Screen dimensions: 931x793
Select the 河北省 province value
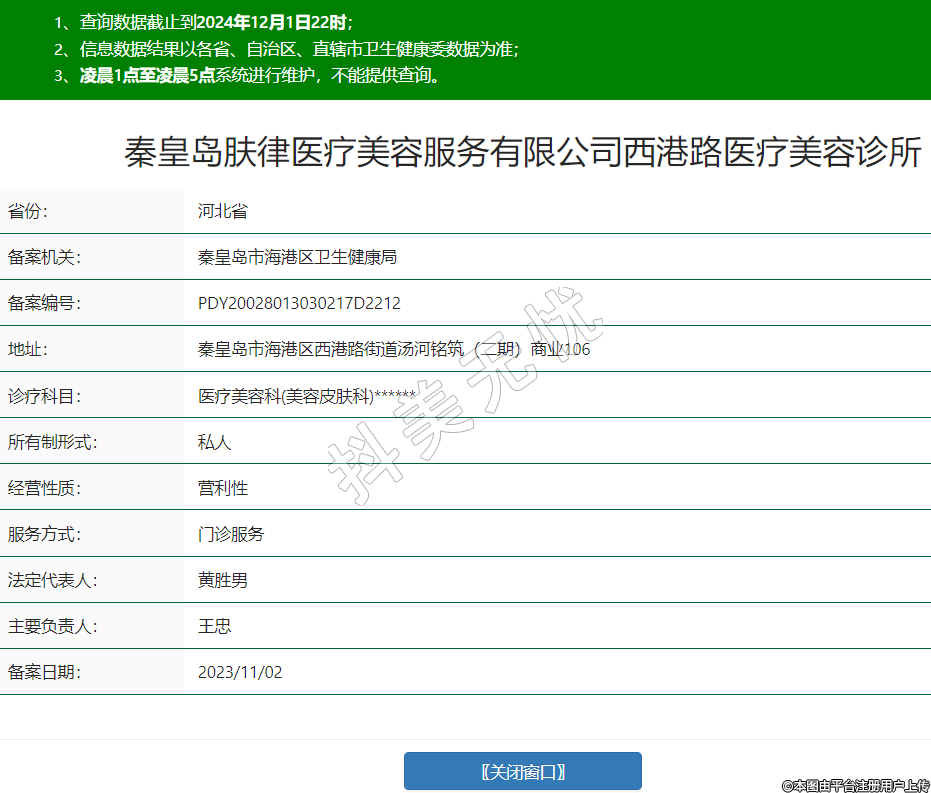click(222, 211)
